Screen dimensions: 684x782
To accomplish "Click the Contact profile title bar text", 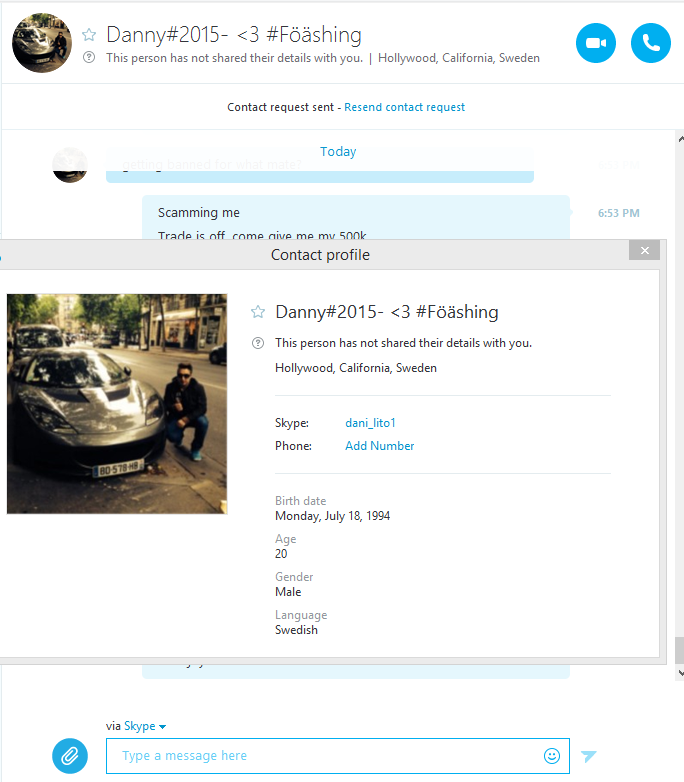I will click(x=320, y=255).
